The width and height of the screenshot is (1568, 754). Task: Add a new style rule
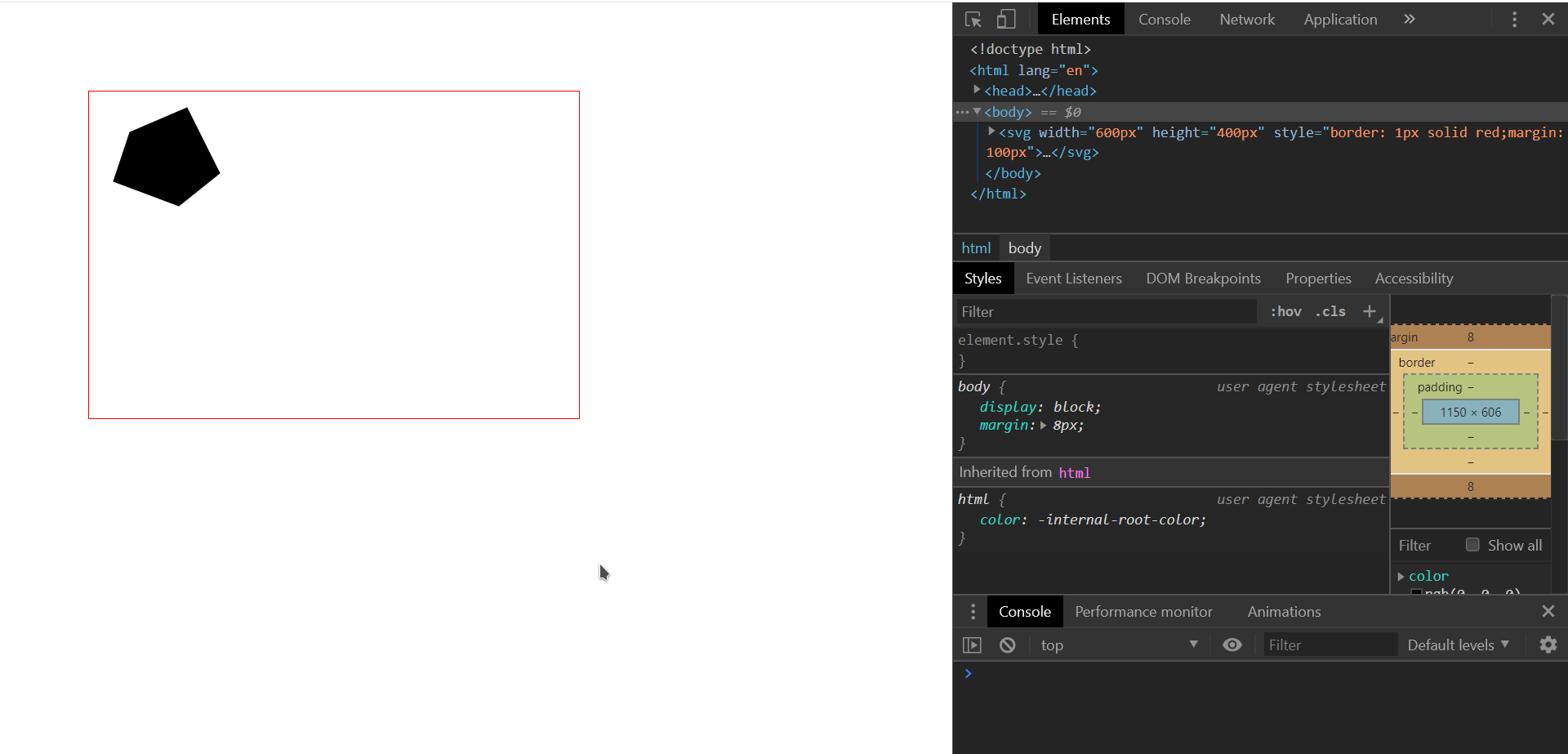(1369, 311)
